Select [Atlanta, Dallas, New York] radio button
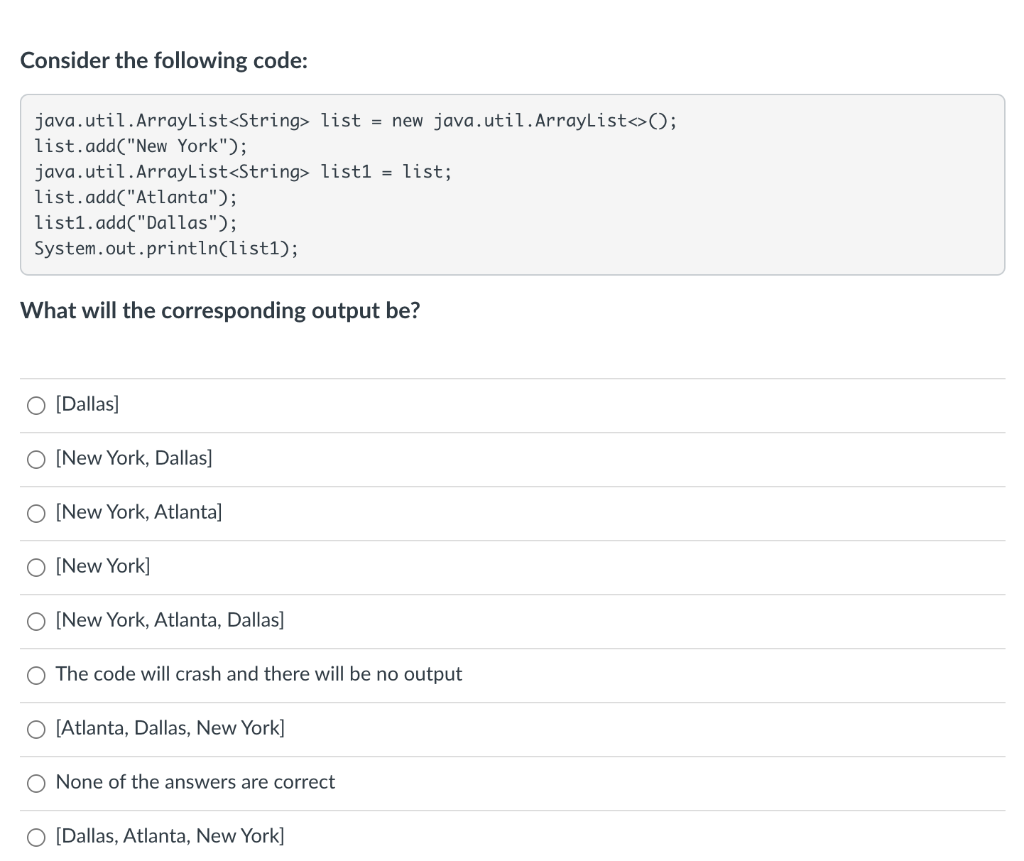The height and width of the screenshot is (861, 1024). tap(36, 730)
